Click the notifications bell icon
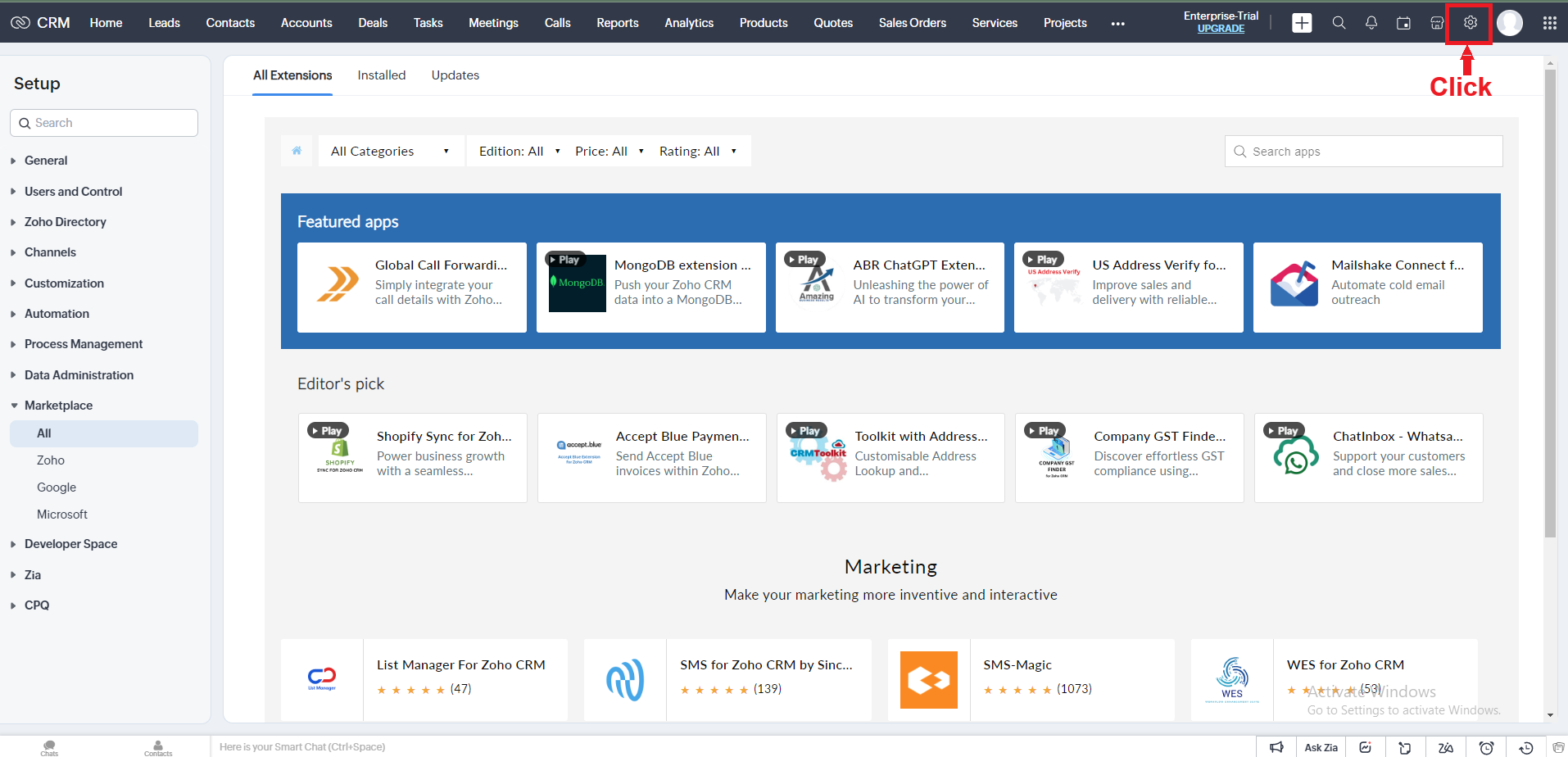The image size is (1568, 757). click(x=1371, y=23)
